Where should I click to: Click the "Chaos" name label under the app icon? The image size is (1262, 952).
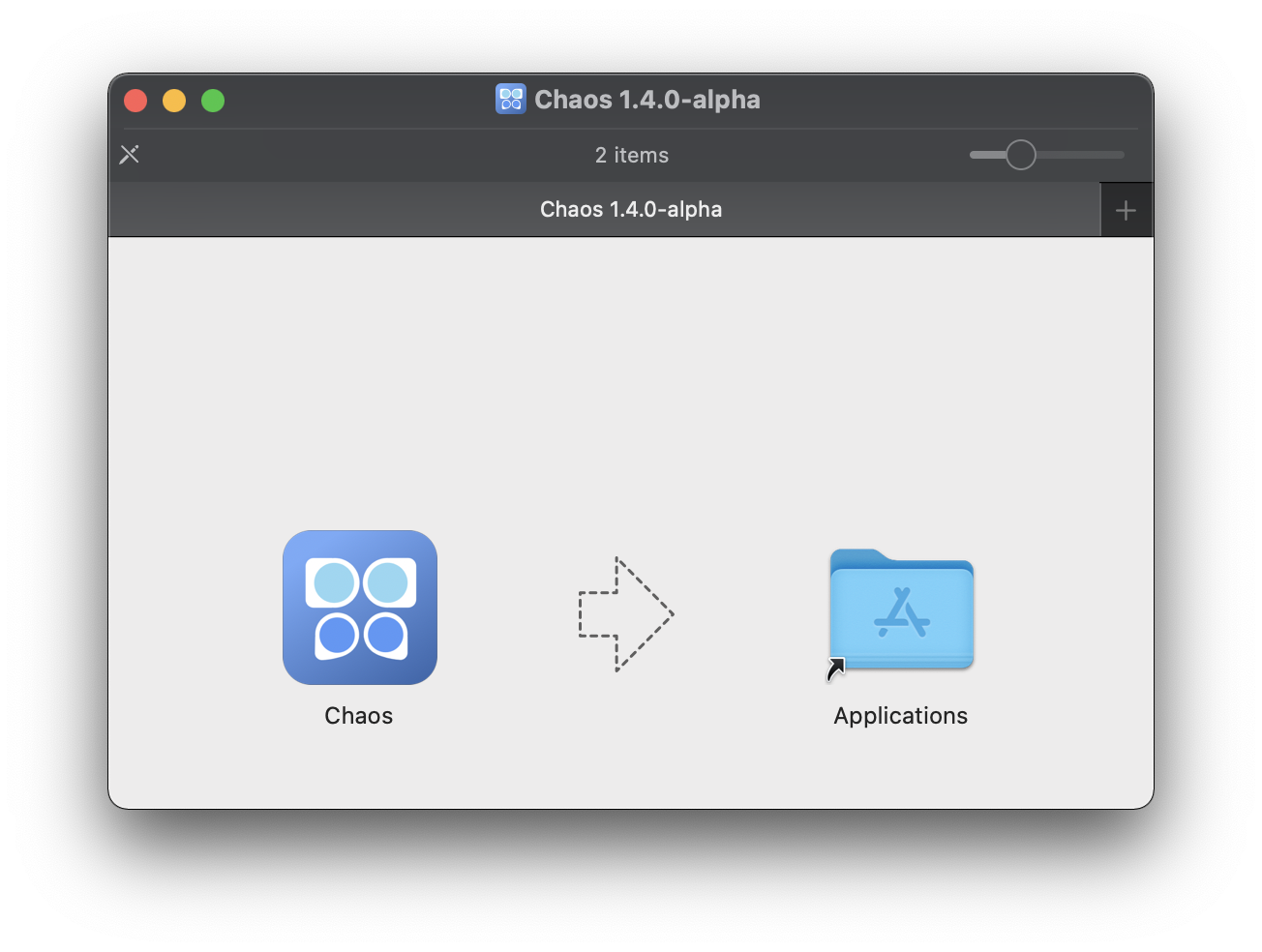click(x=359, y=716)
